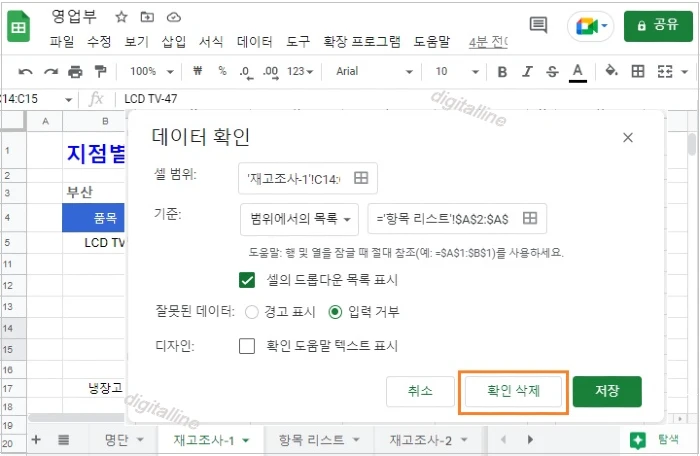
Task: Open the text color picker
Action: coord(578,72)
